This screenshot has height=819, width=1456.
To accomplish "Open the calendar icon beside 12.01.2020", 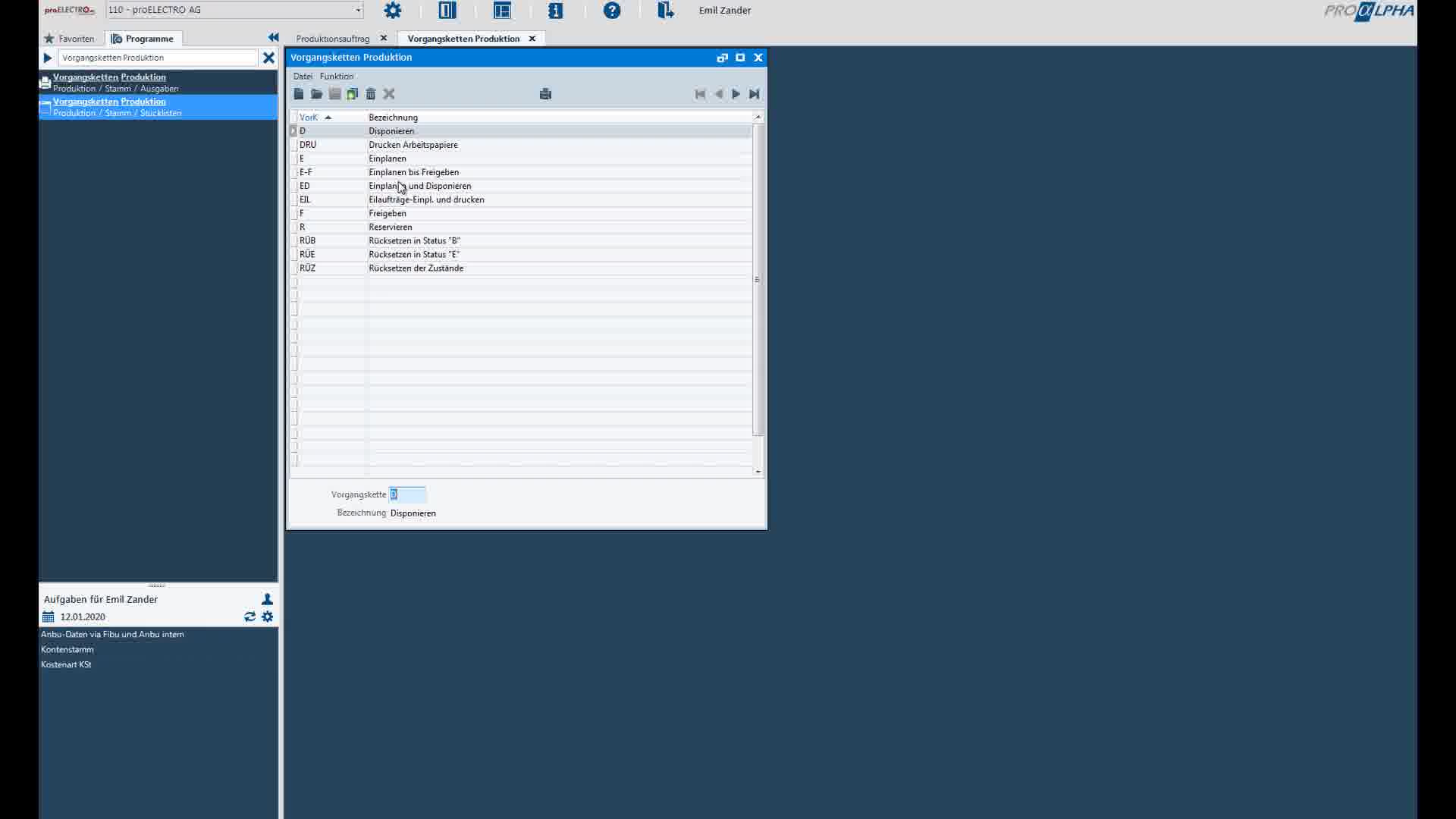I will (49, 617).
